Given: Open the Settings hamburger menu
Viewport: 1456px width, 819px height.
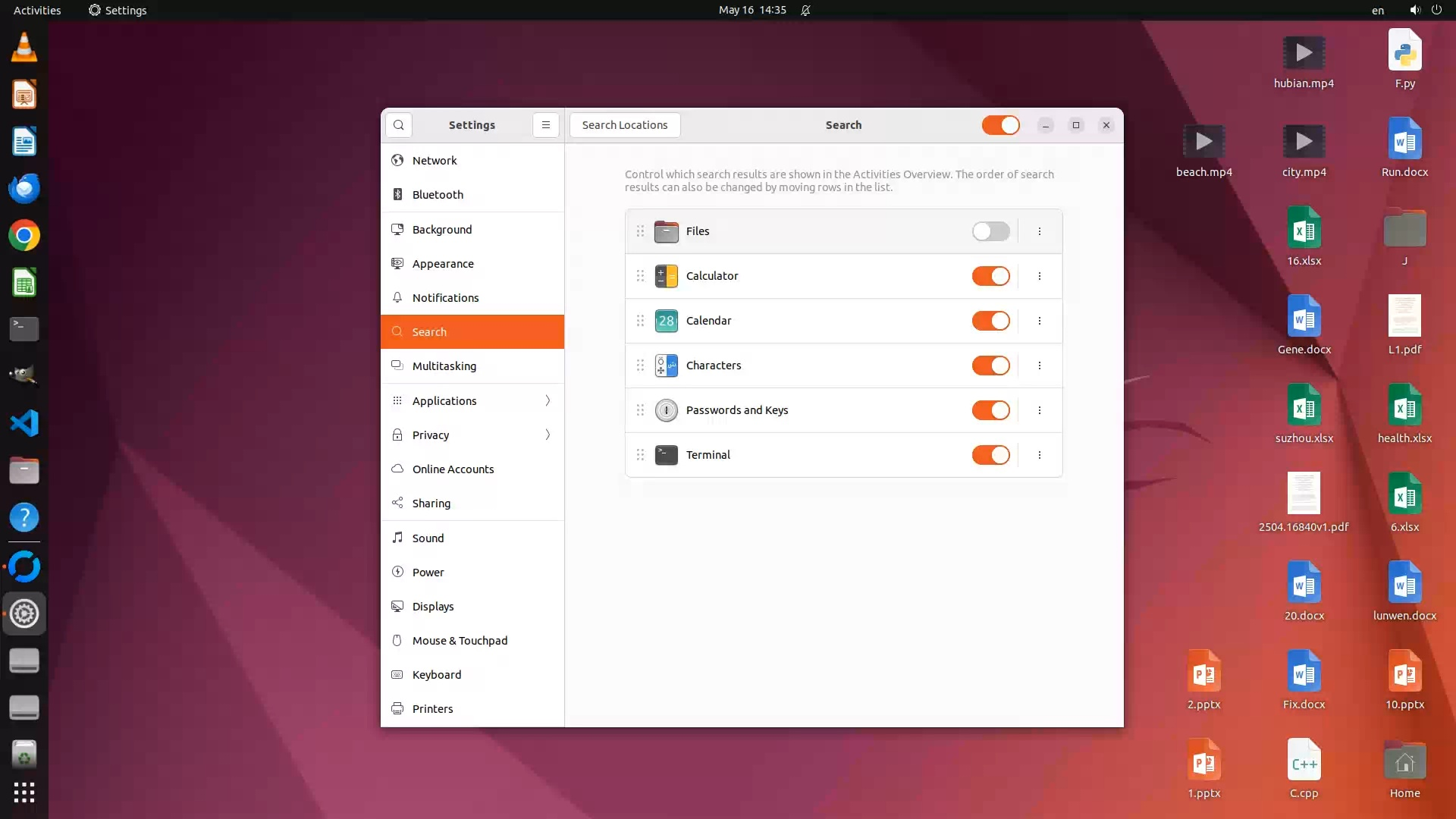Looking at the screenshot, I should pyautogui.click(x=546, y=125).
